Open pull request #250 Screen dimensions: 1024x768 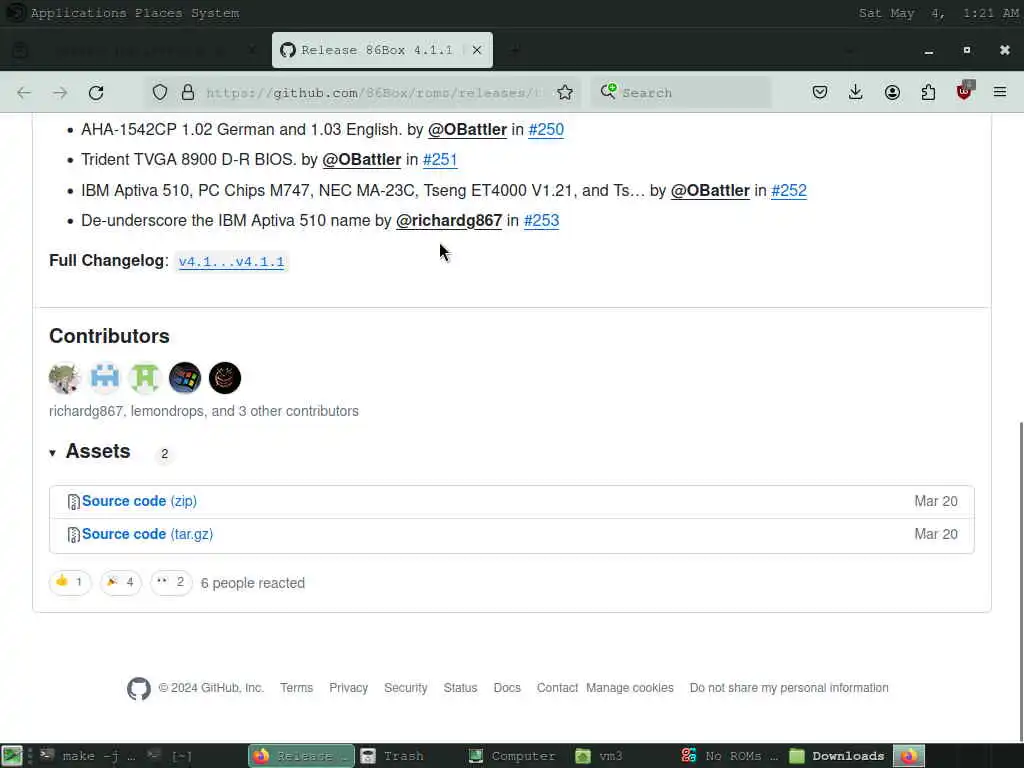546,129
